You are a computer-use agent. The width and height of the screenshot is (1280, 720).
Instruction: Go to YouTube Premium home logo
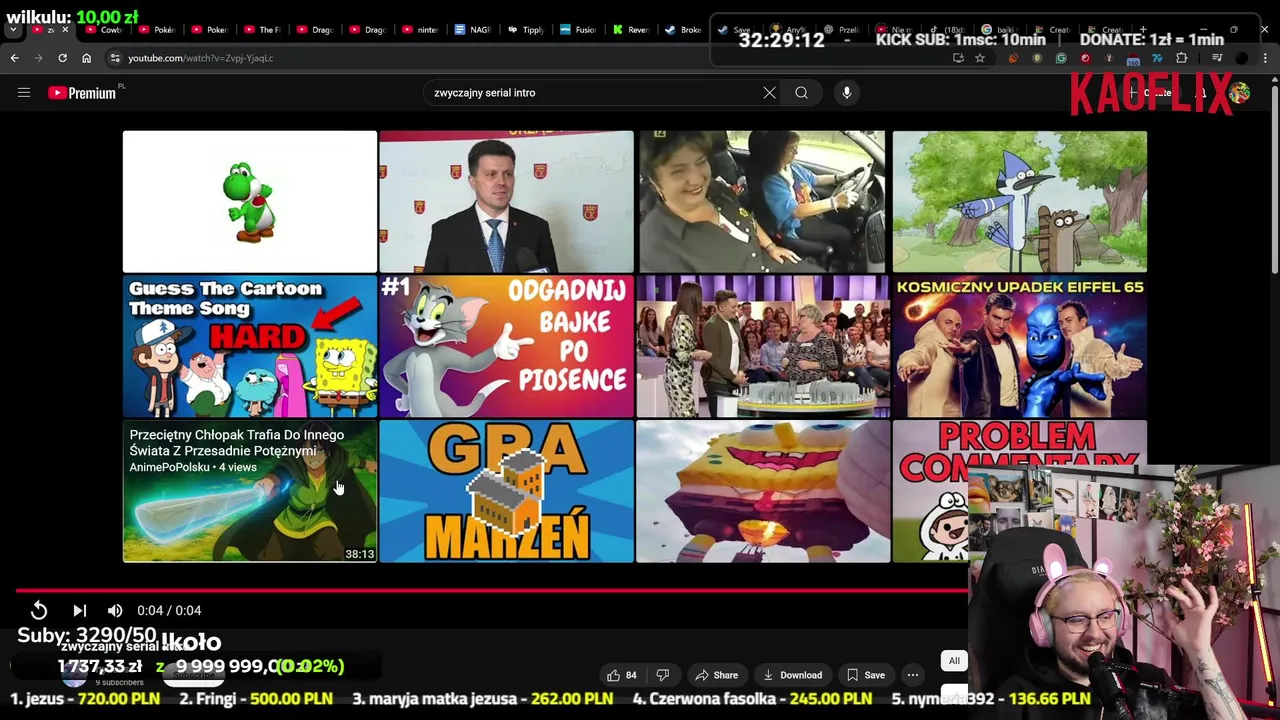82,93
